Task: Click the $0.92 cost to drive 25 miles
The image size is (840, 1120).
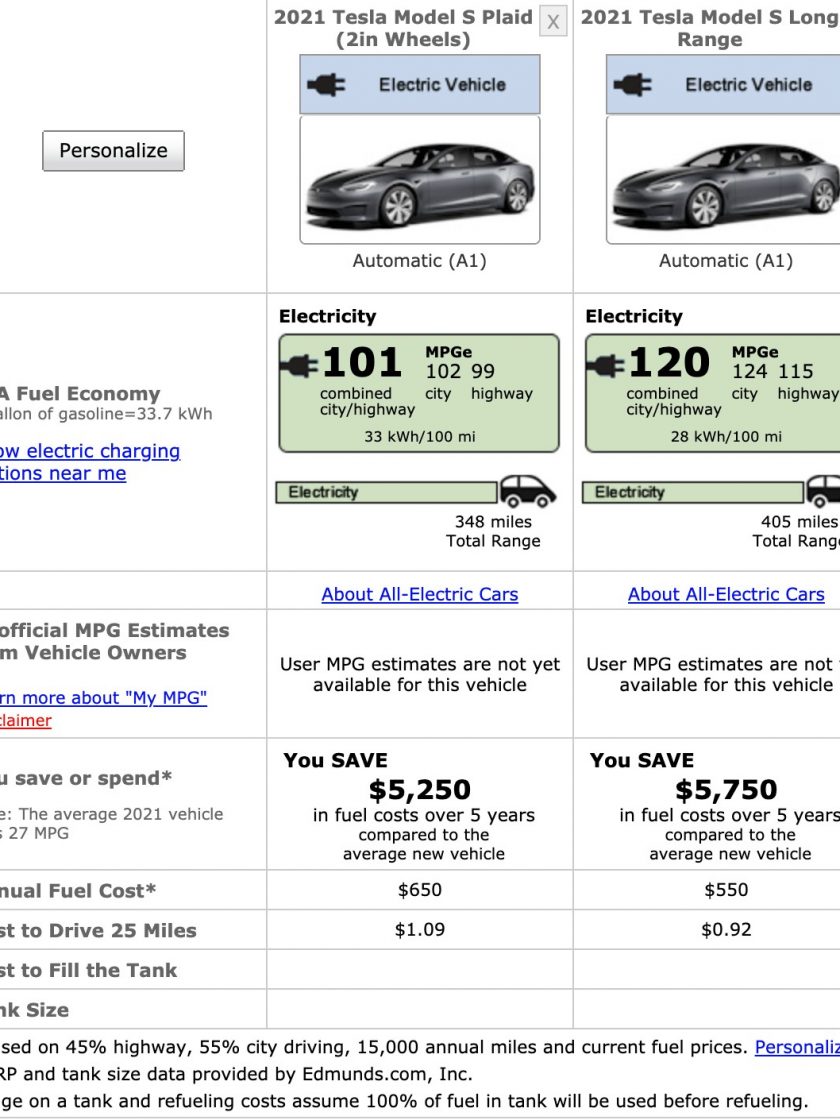Action: (726, 929)
